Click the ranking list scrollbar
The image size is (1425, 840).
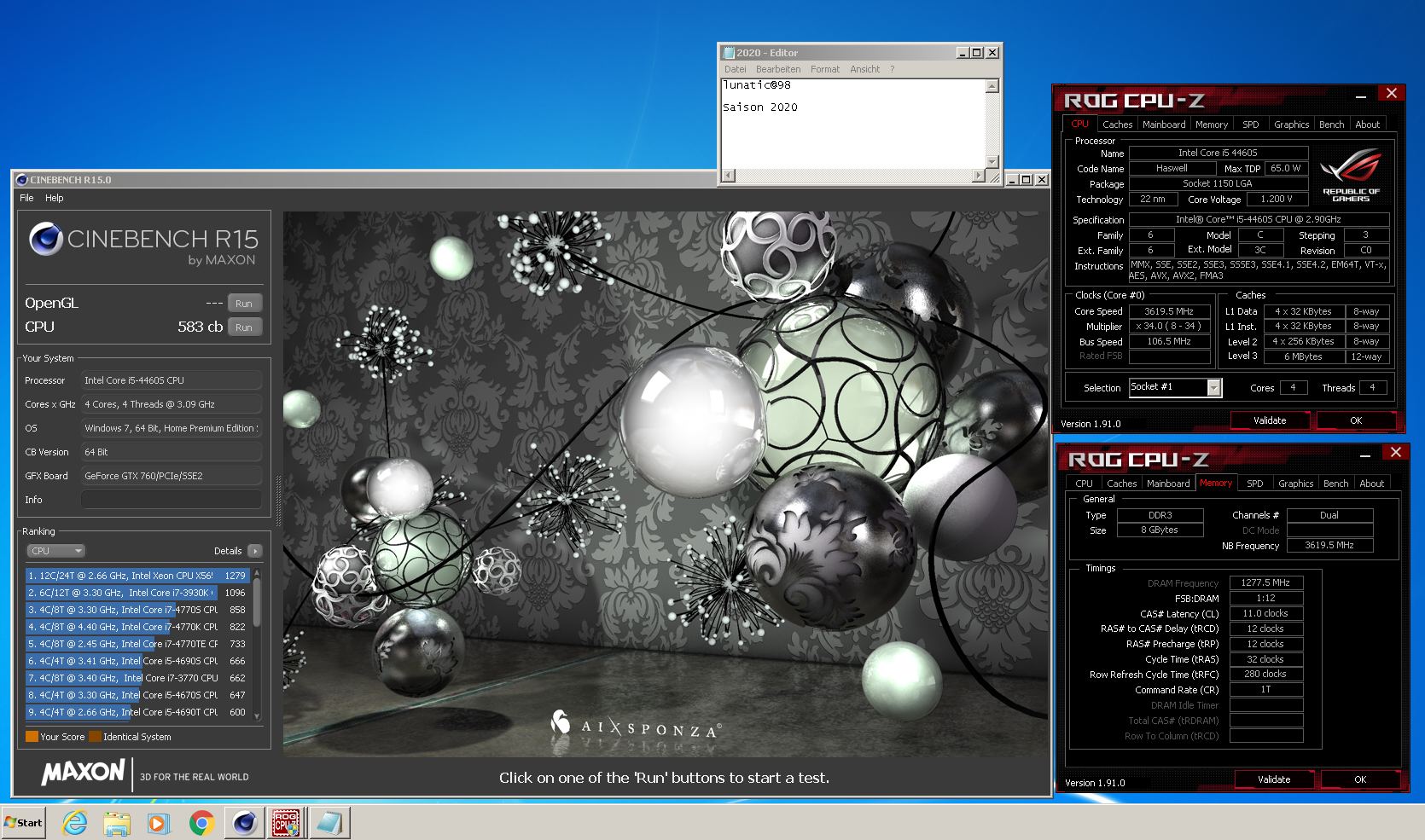click(x=257, y=604)
